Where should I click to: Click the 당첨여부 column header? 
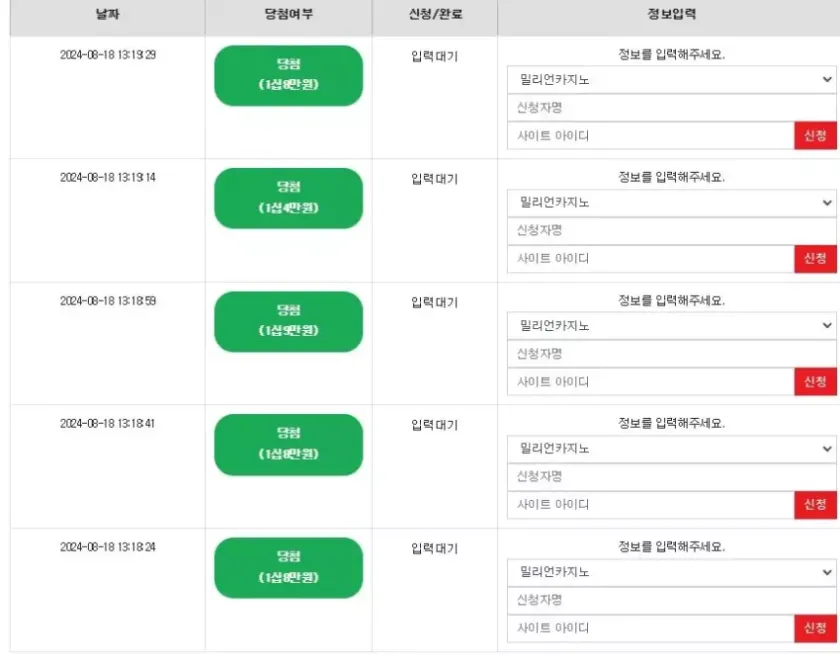coord(288,17)
